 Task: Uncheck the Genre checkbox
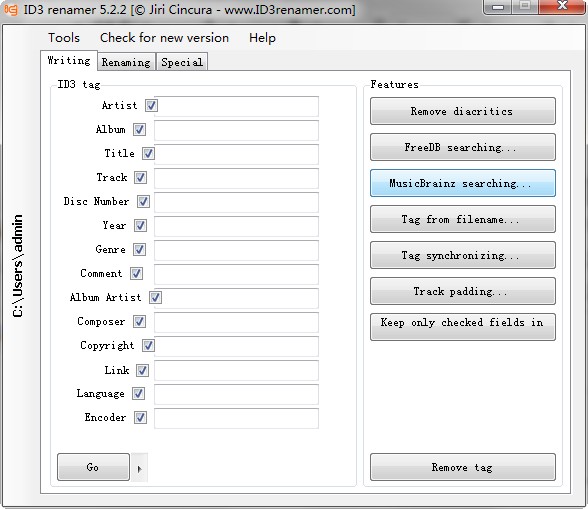140,249
